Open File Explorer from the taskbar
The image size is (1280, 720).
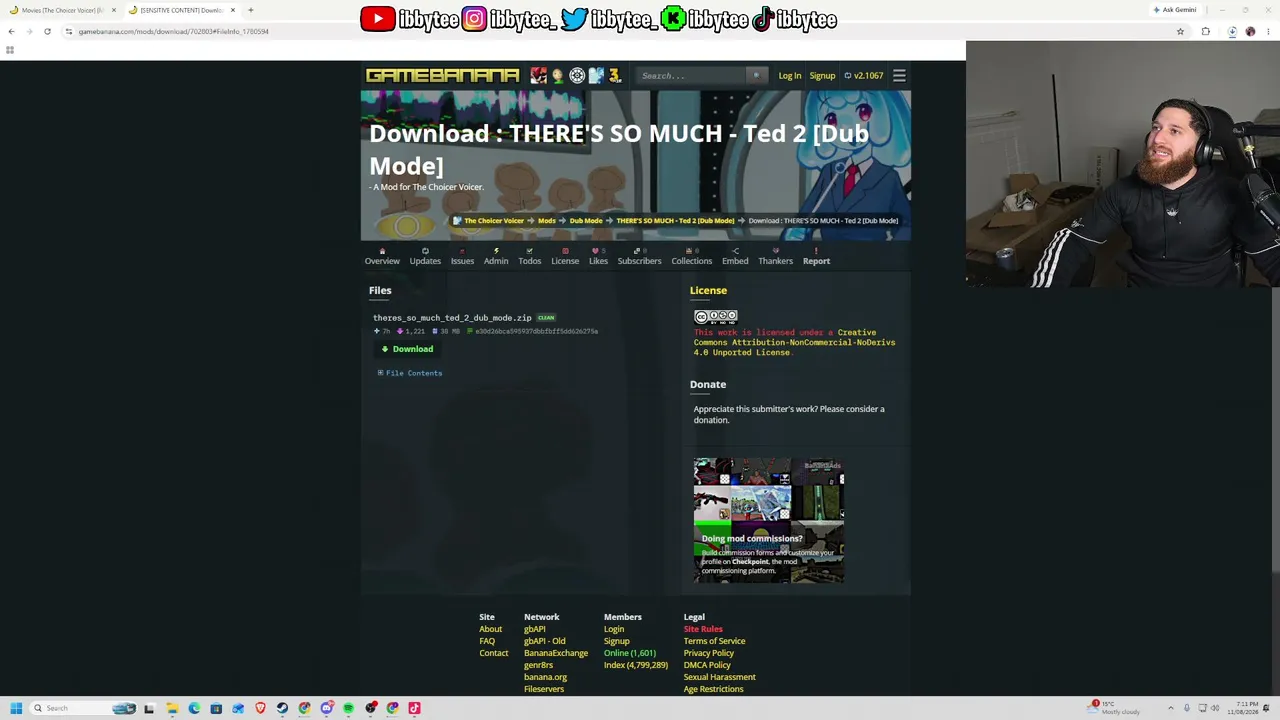click(172, 708)
